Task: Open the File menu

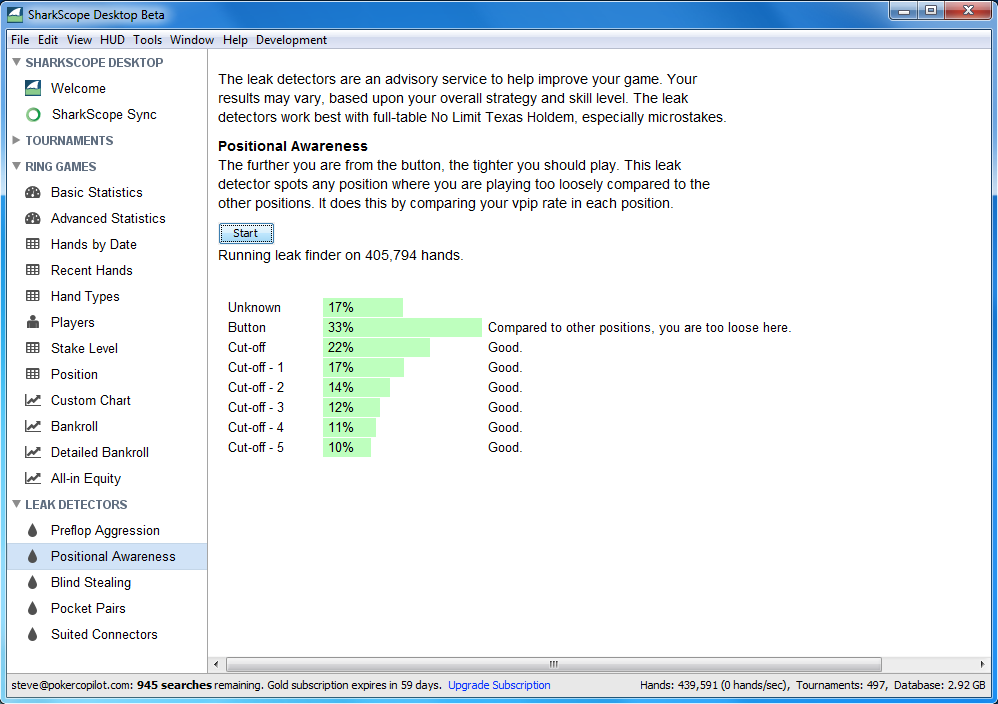Action: point(20,39)
